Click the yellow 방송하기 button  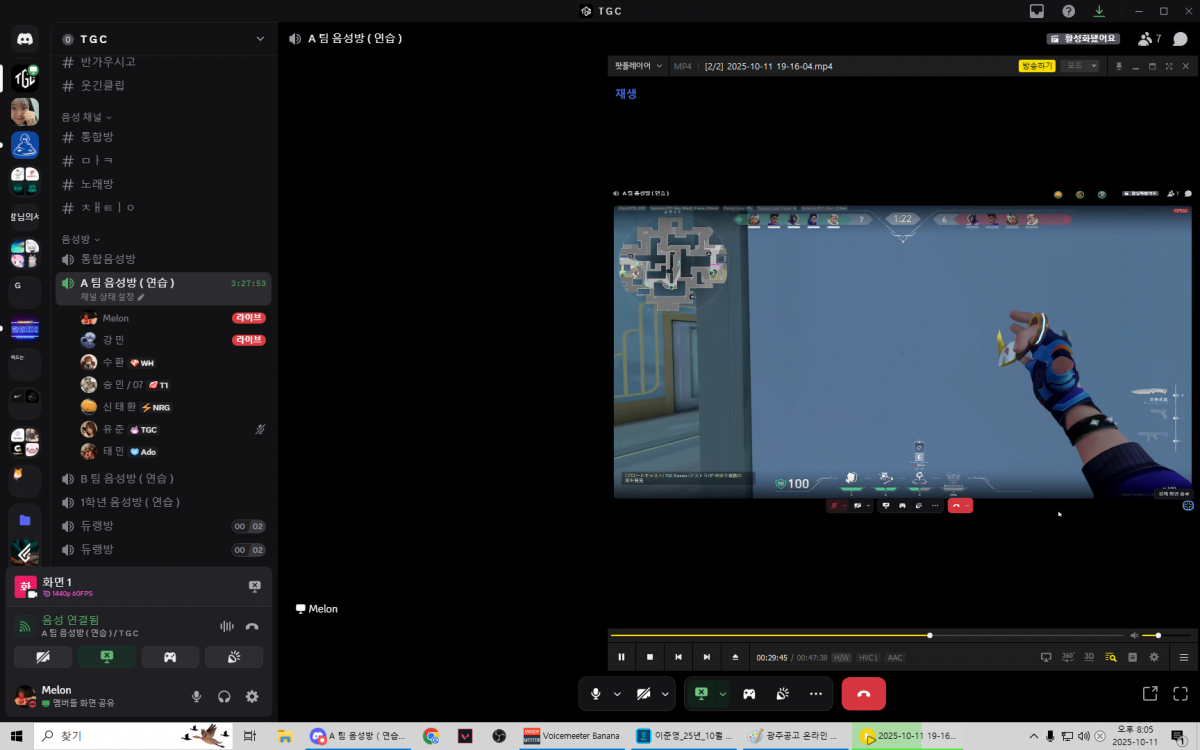[1036, 66]
